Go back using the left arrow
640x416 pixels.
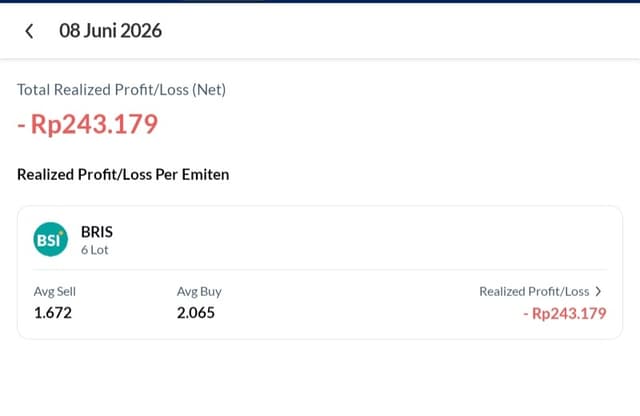29,31
